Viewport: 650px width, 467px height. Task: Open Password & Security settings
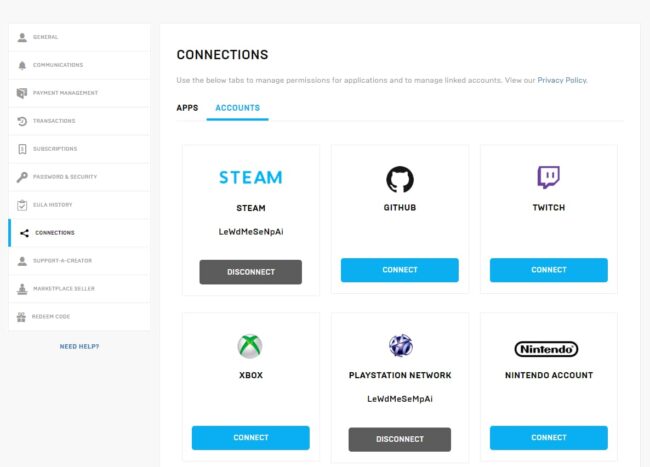click(64, 177)
